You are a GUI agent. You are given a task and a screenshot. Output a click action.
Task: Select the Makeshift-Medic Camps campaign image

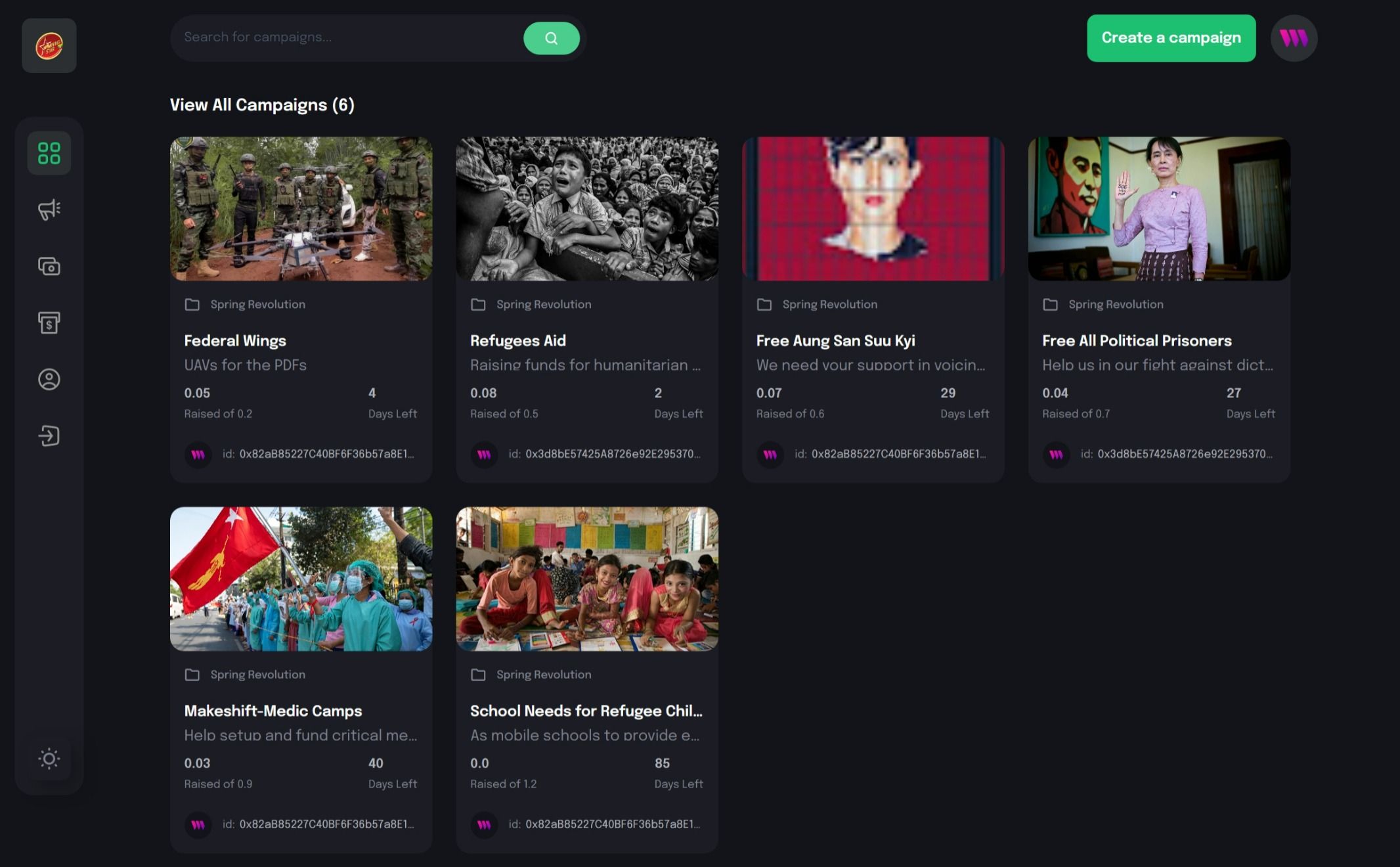tap(301, 579)
